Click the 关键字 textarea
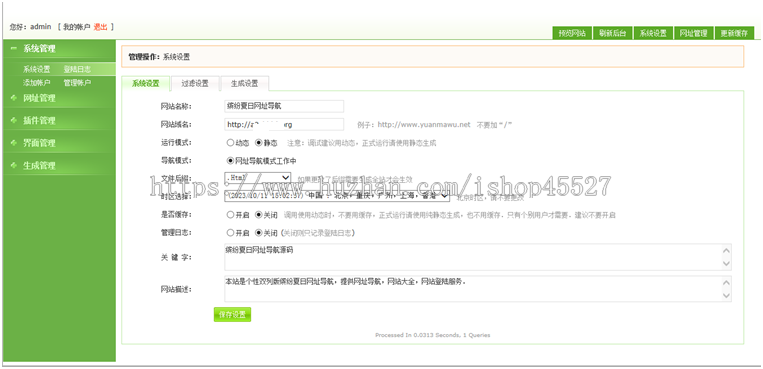 coord(478,257)
